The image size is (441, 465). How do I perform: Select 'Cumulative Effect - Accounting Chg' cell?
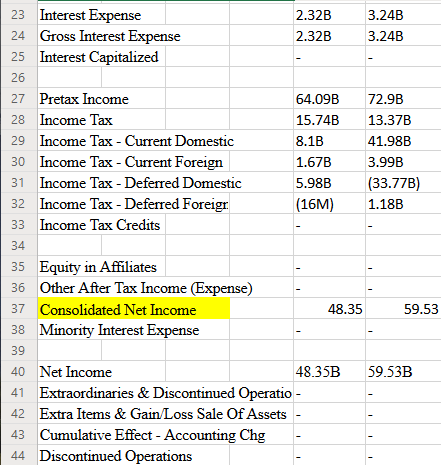tap(152, 435)
